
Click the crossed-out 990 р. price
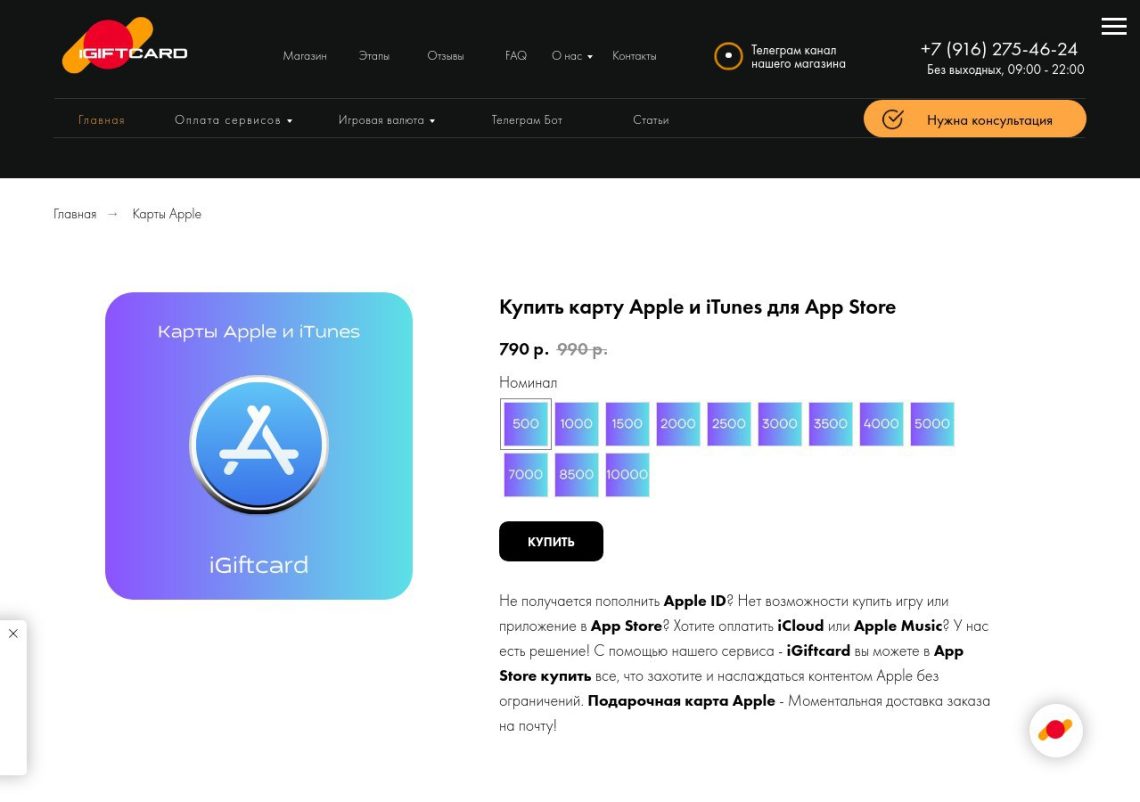tap(582, 350)
